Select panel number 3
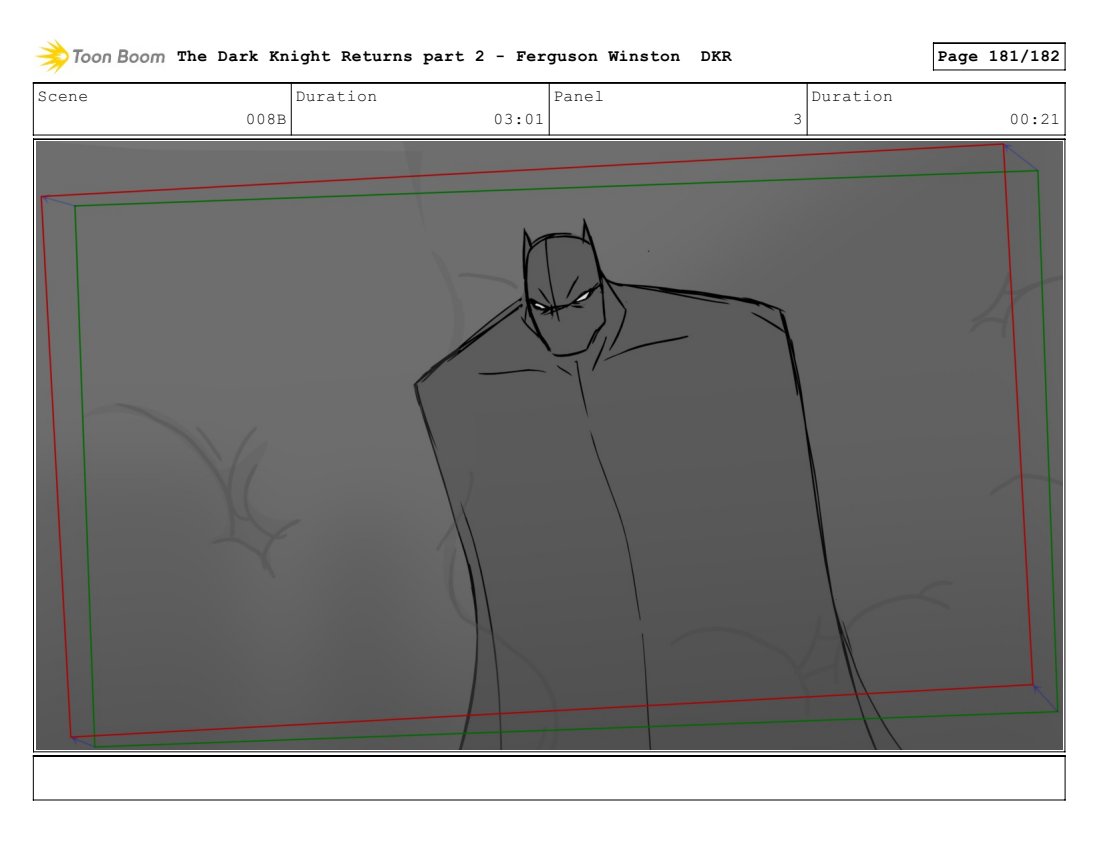Screen dimensions: 1100x850 pos(798,119)
